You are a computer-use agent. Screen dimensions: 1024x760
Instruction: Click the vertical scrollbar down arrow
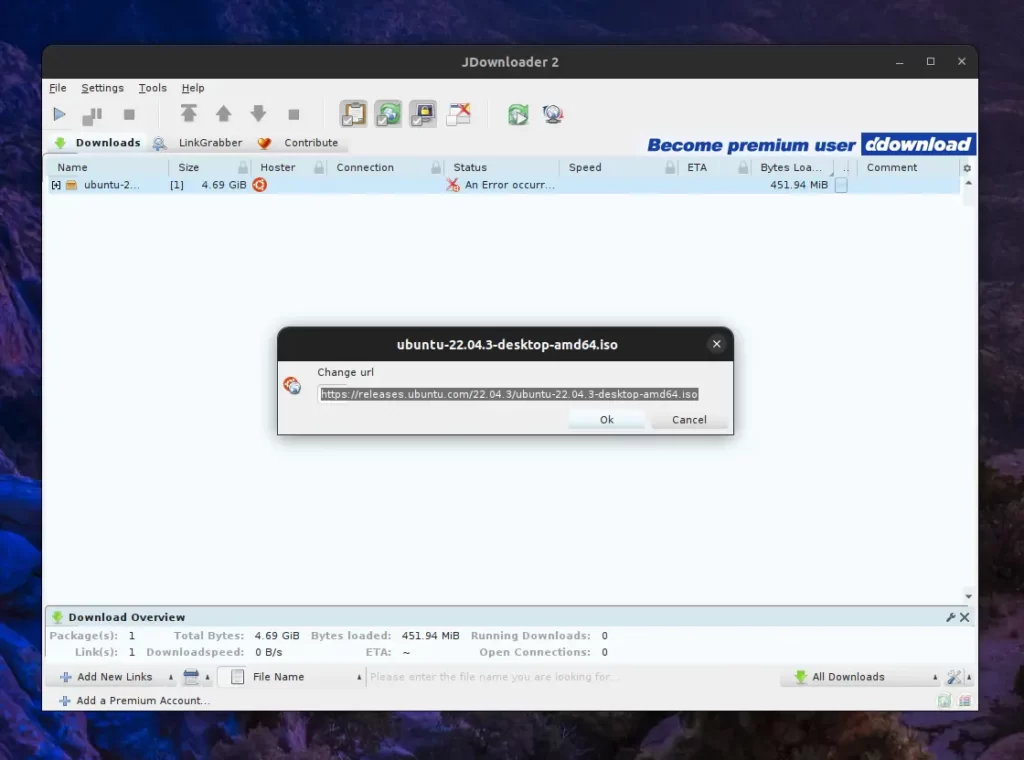968,596
